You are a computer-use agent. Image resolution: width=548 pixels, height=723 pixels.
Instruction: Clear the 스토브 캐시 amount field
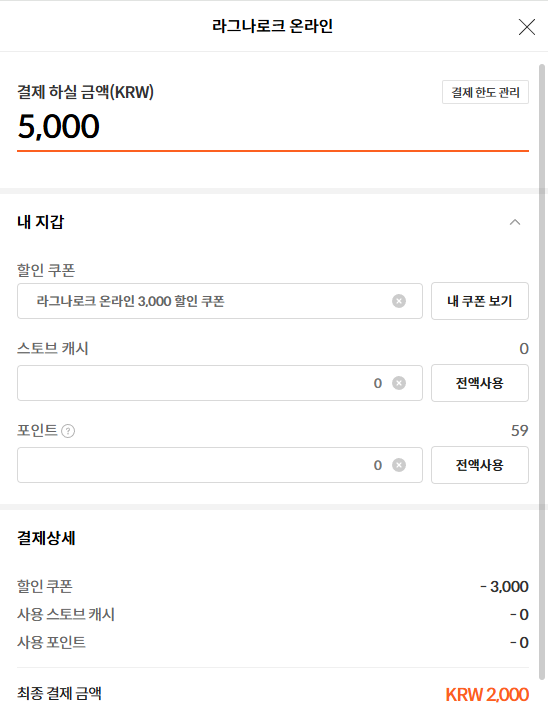pos(399,383)
